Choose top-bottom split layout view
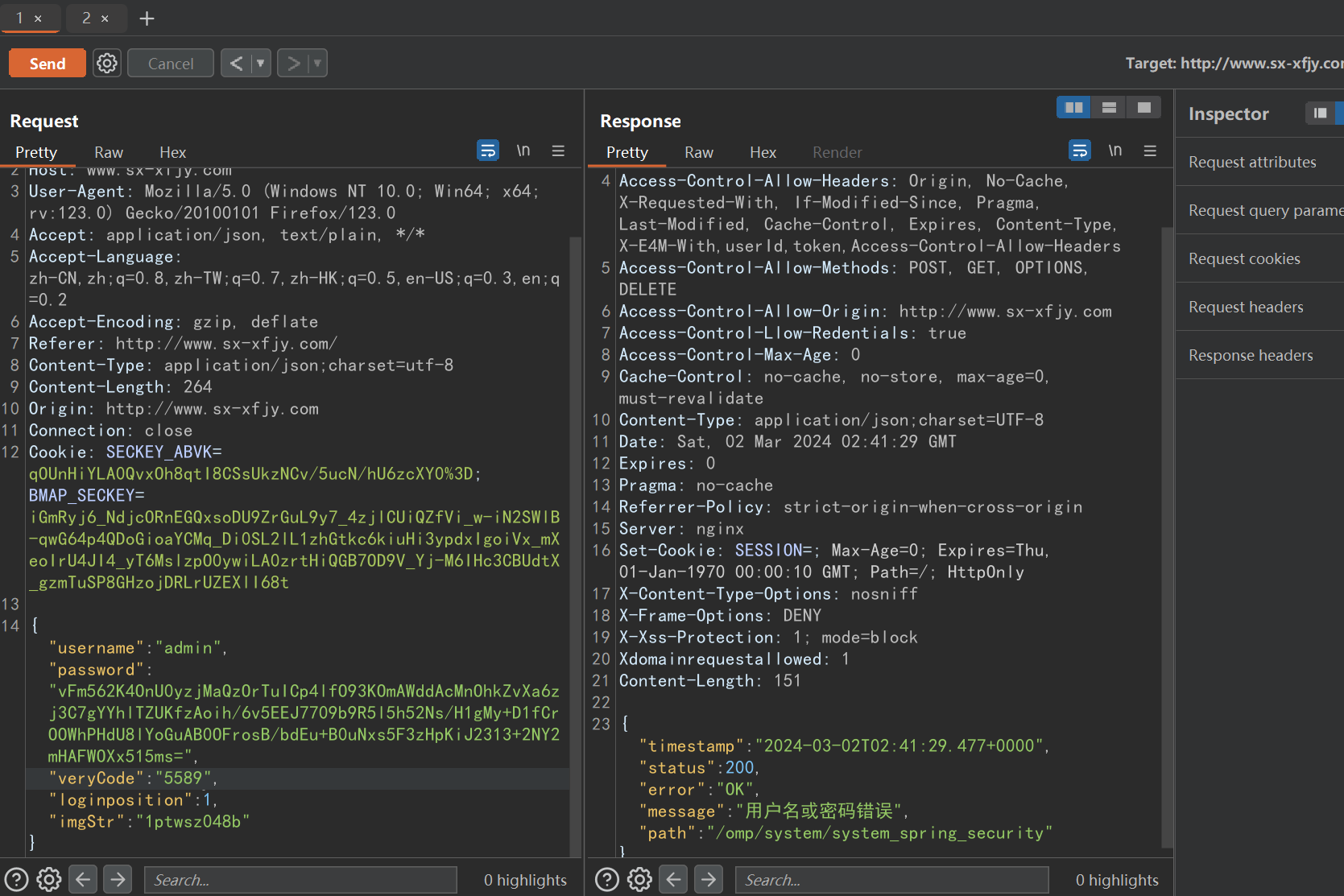Image resolution: width=1344 pixels, height=896 pixels. point(1109,107)
